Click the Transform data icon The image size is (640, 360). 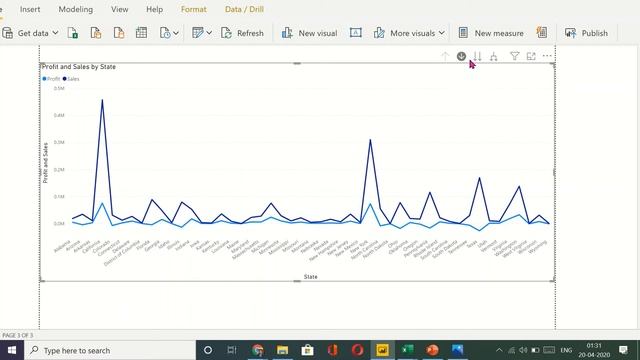coord(198,33)
